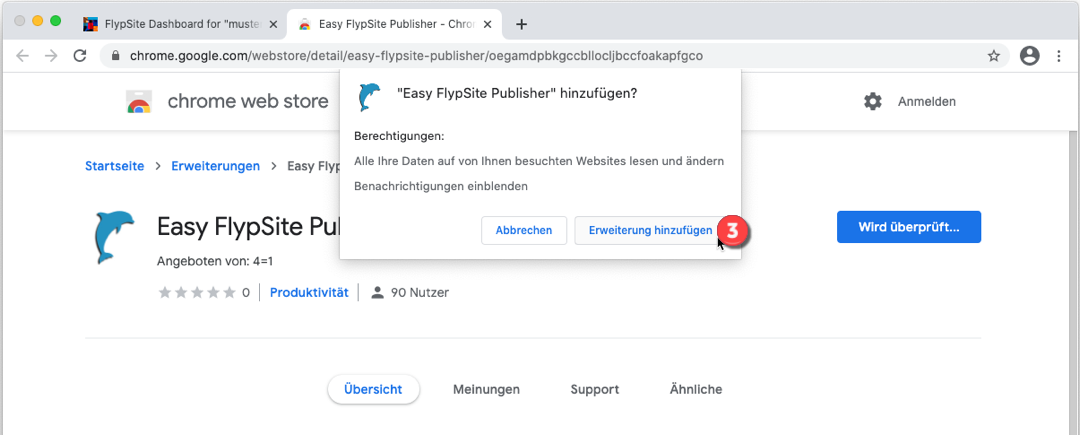This screenshot has width=1080, height=435.
Task: Open web store settings gear
Action: coord(873,102)
